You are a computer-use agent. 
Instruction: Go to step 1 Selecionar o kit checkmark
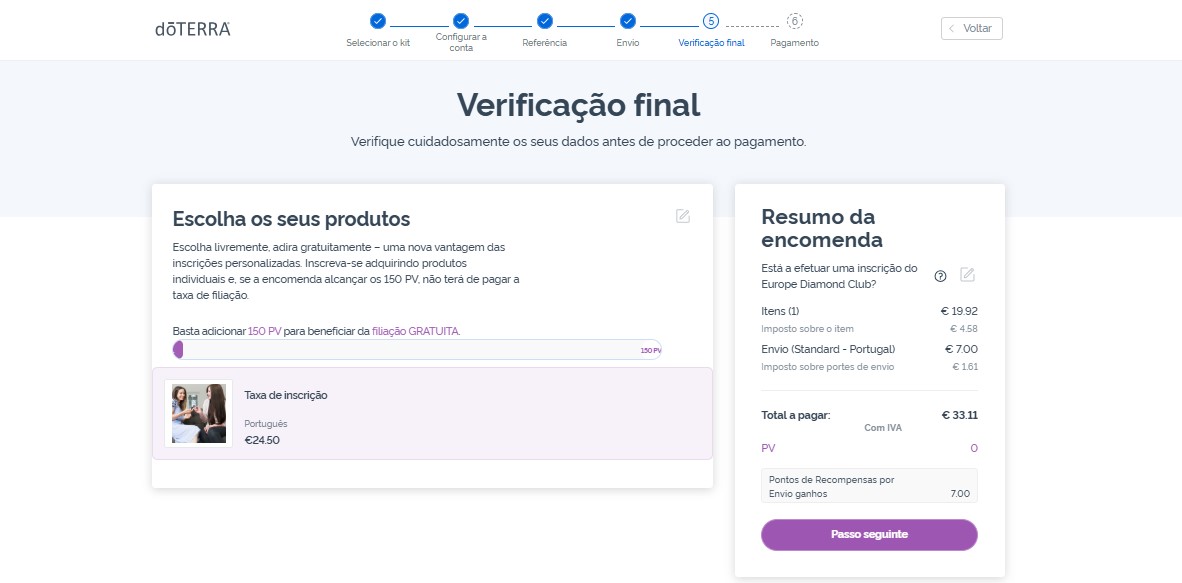(x=378, y=21)
